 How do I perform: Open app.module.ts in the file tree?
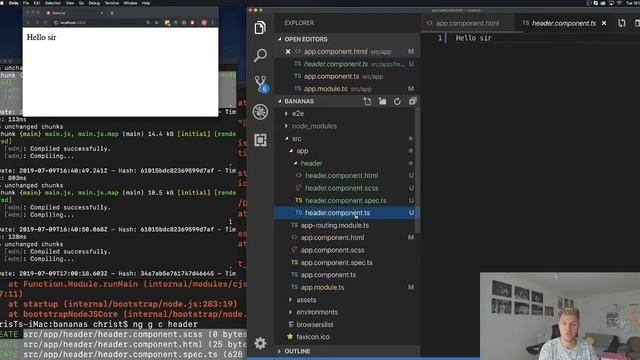(x=322, y=287)
